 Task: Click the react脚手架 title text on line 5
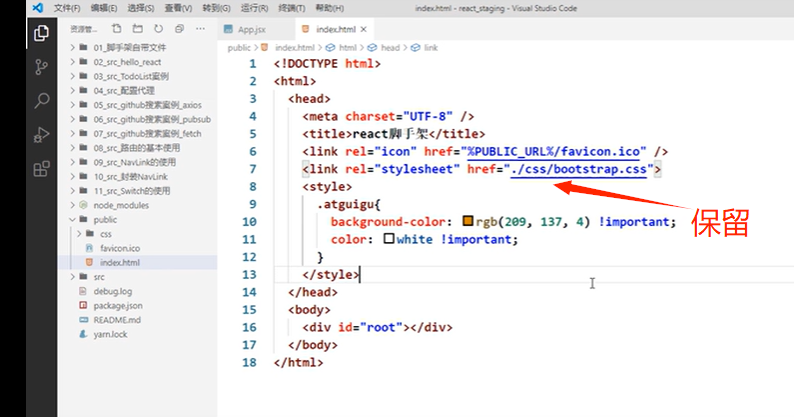390,134
